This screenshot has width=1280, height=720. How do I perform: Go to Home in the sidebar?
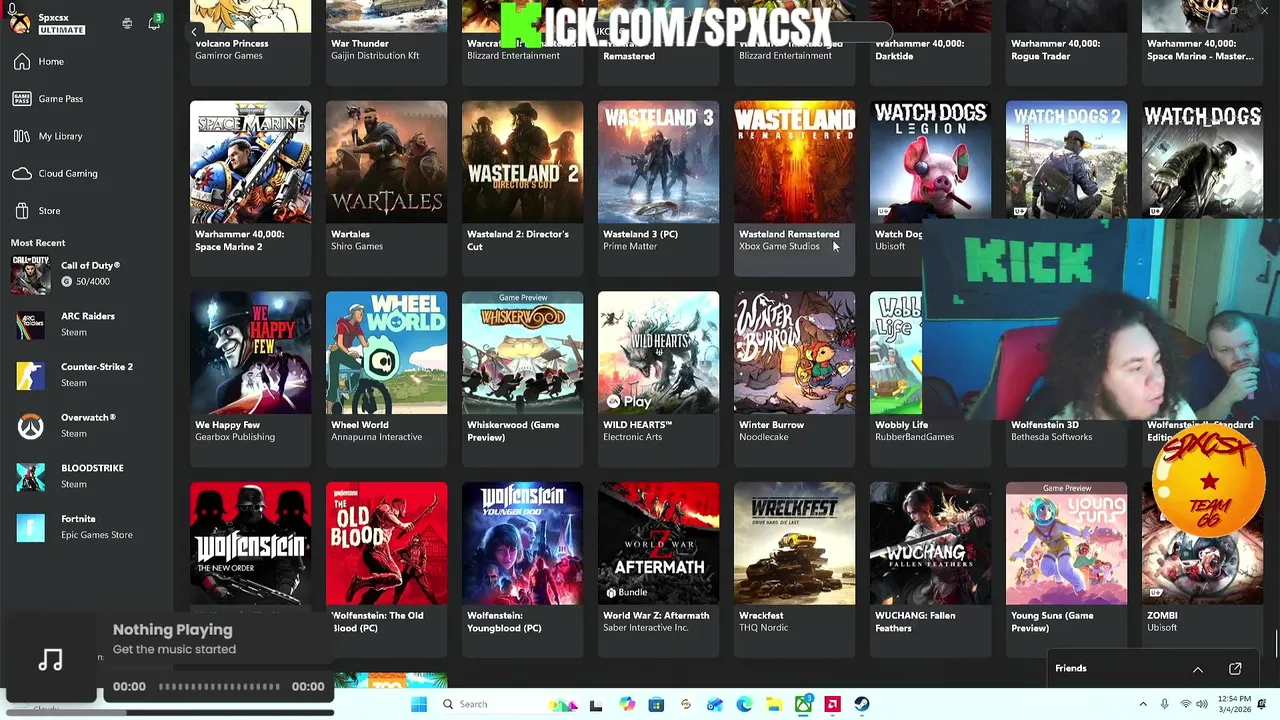click(x=85, y=62)
